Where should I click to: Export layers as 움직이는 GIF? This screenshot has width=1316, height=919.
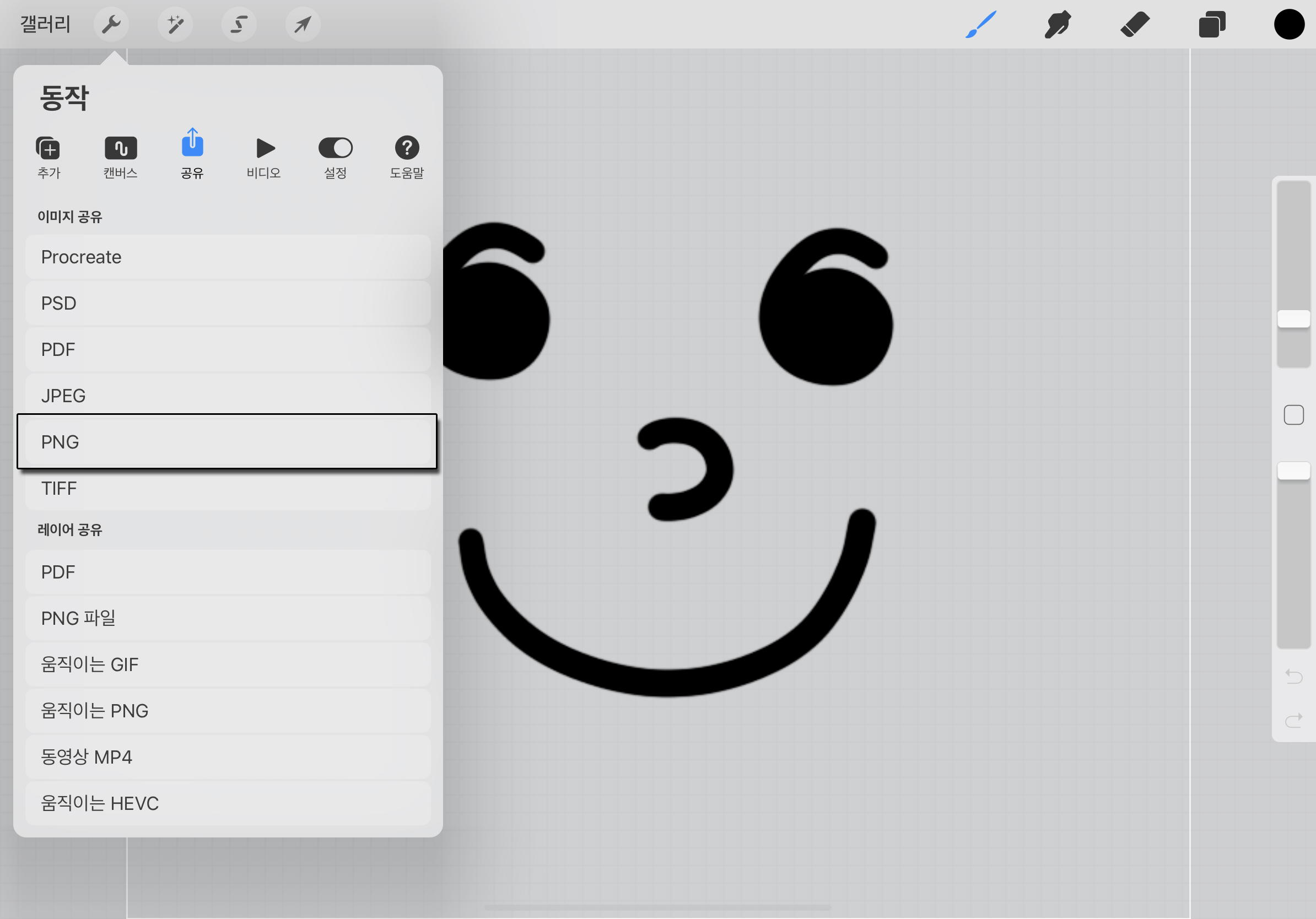[228, 664]
